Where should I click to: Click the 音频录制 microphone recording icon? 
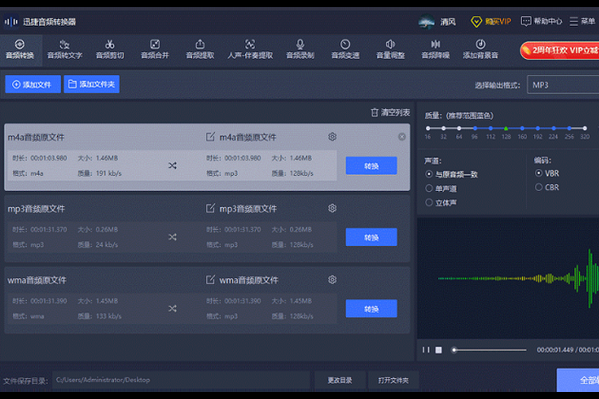(x=300, y=44)
